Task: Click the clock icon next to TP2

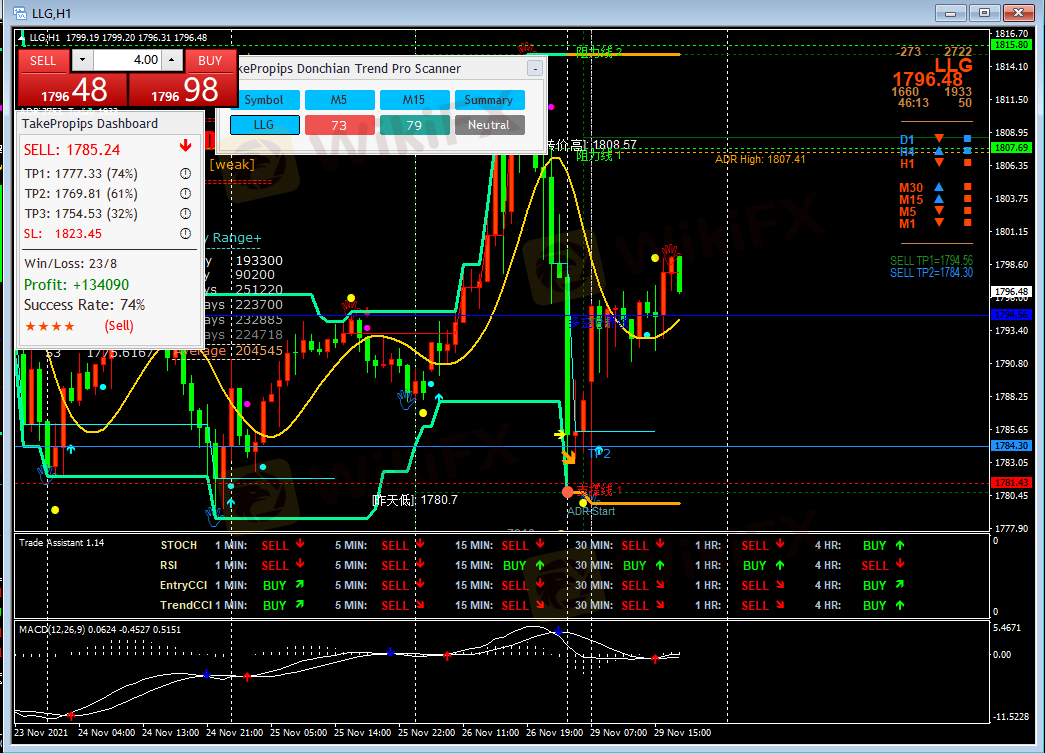Action: coord(185,194)
